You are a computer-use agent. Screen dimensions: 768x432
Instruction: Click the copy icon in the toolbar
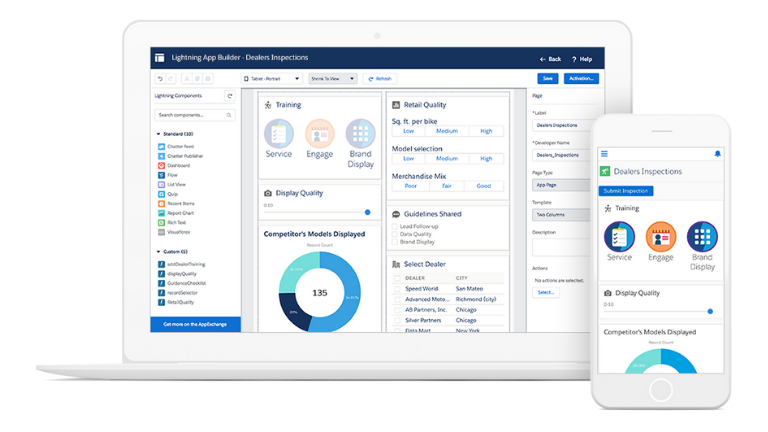click(x=197, y=79)
